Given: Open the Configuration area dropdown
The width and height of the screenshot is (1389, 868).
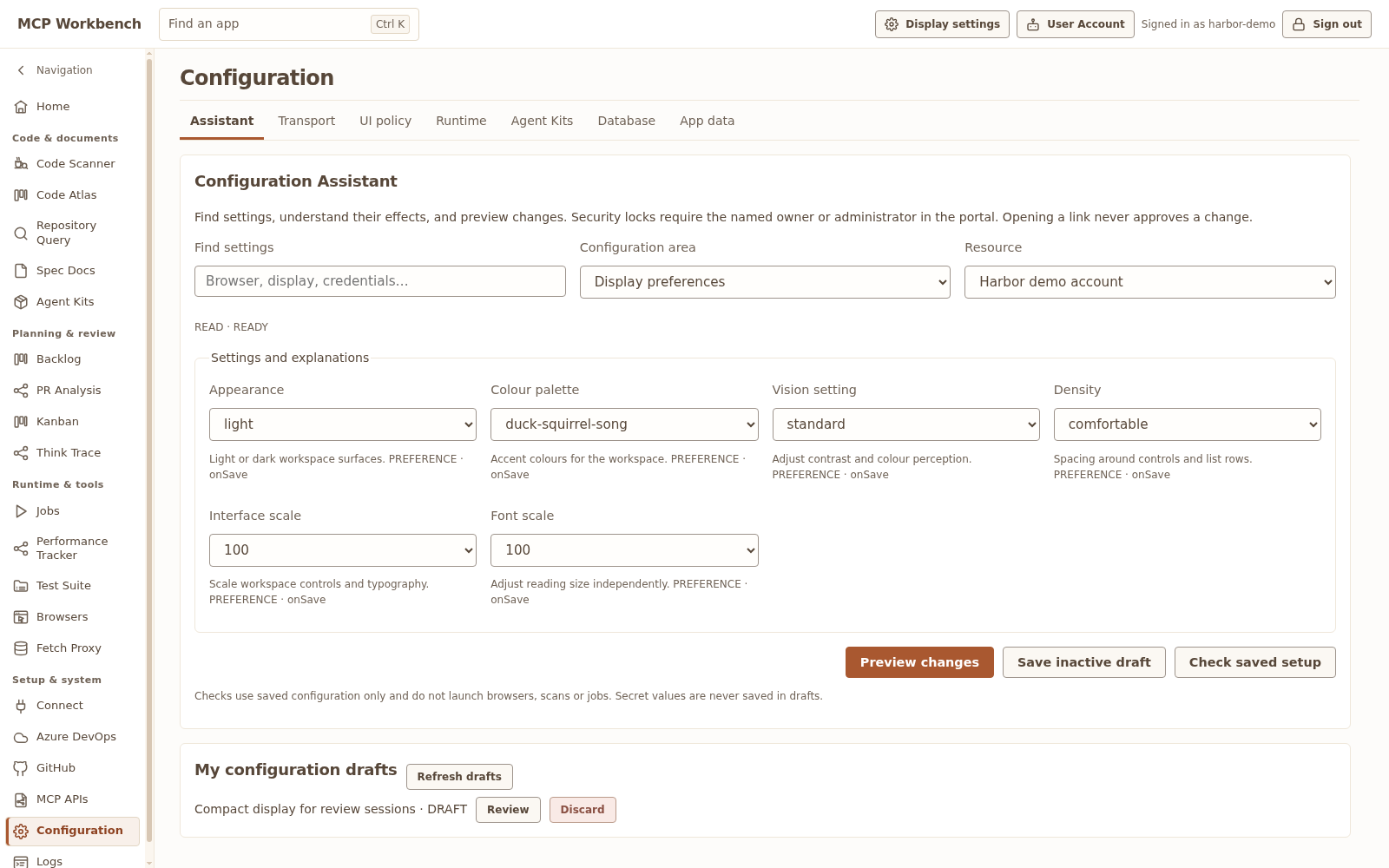Looking at the screenshot, I should point(765,282).
